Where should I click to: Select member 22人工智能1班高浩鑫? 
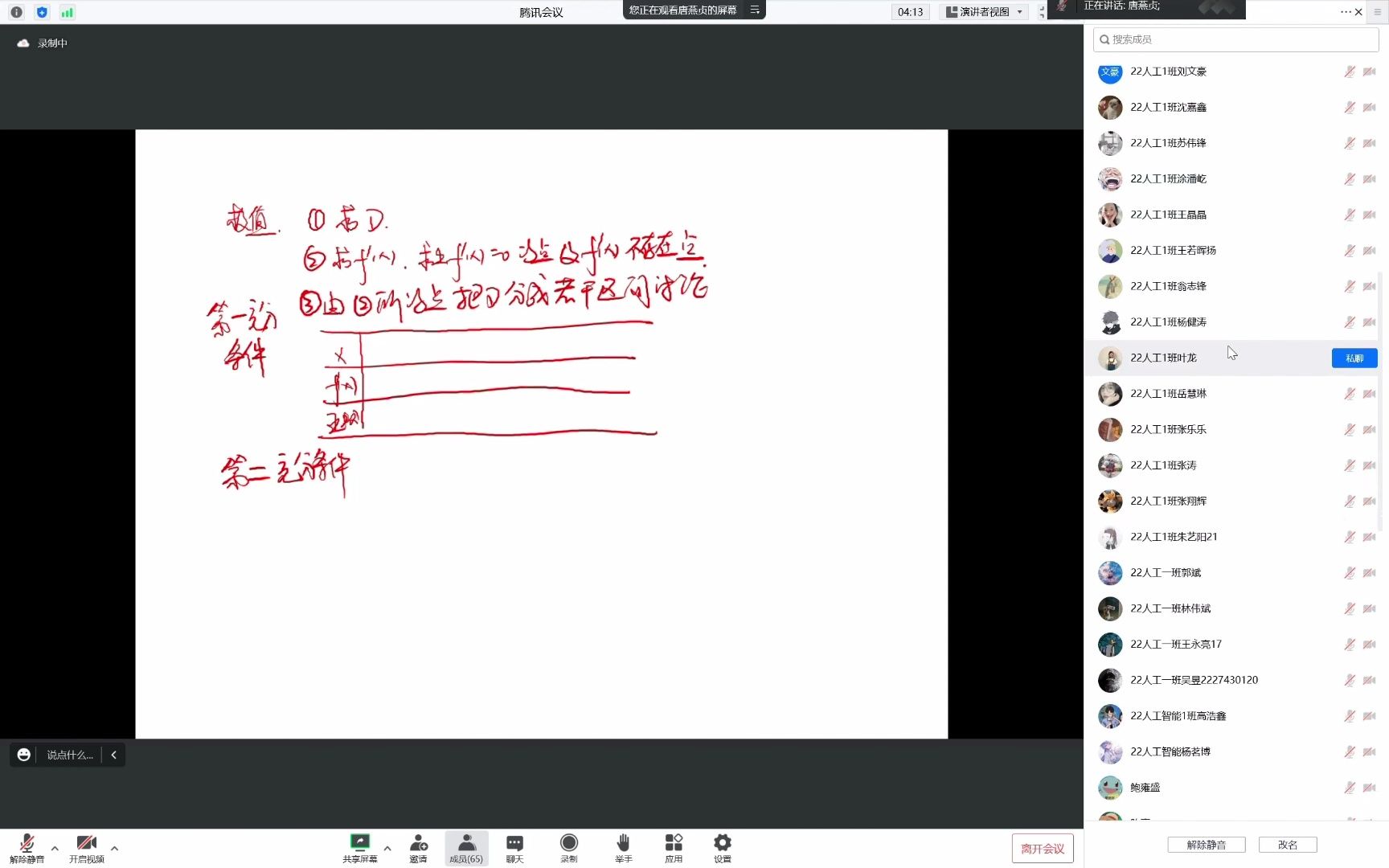pyautogui.click(x=1236, y=716)
